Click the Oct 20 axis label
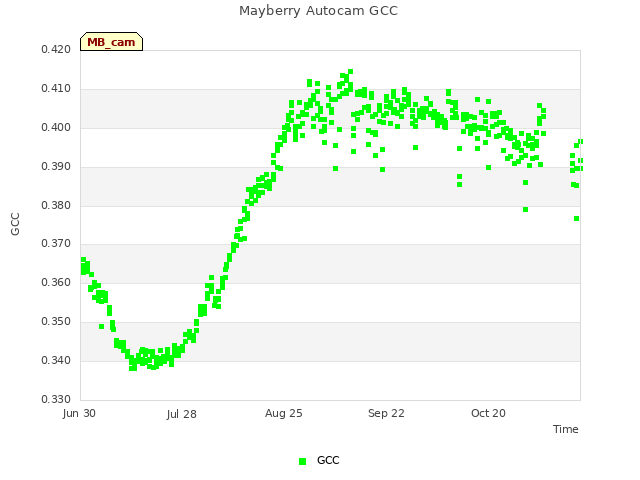 tap(488, 413)
